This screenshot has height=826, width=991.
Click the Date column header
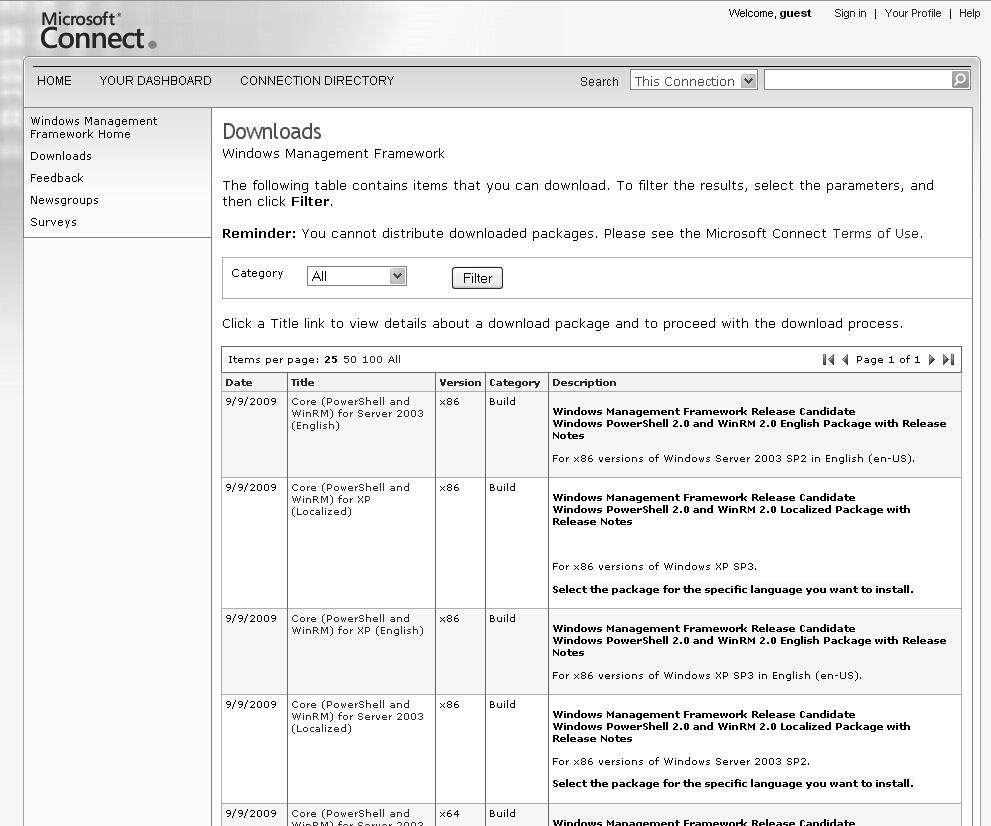click(x=239, y=382)
